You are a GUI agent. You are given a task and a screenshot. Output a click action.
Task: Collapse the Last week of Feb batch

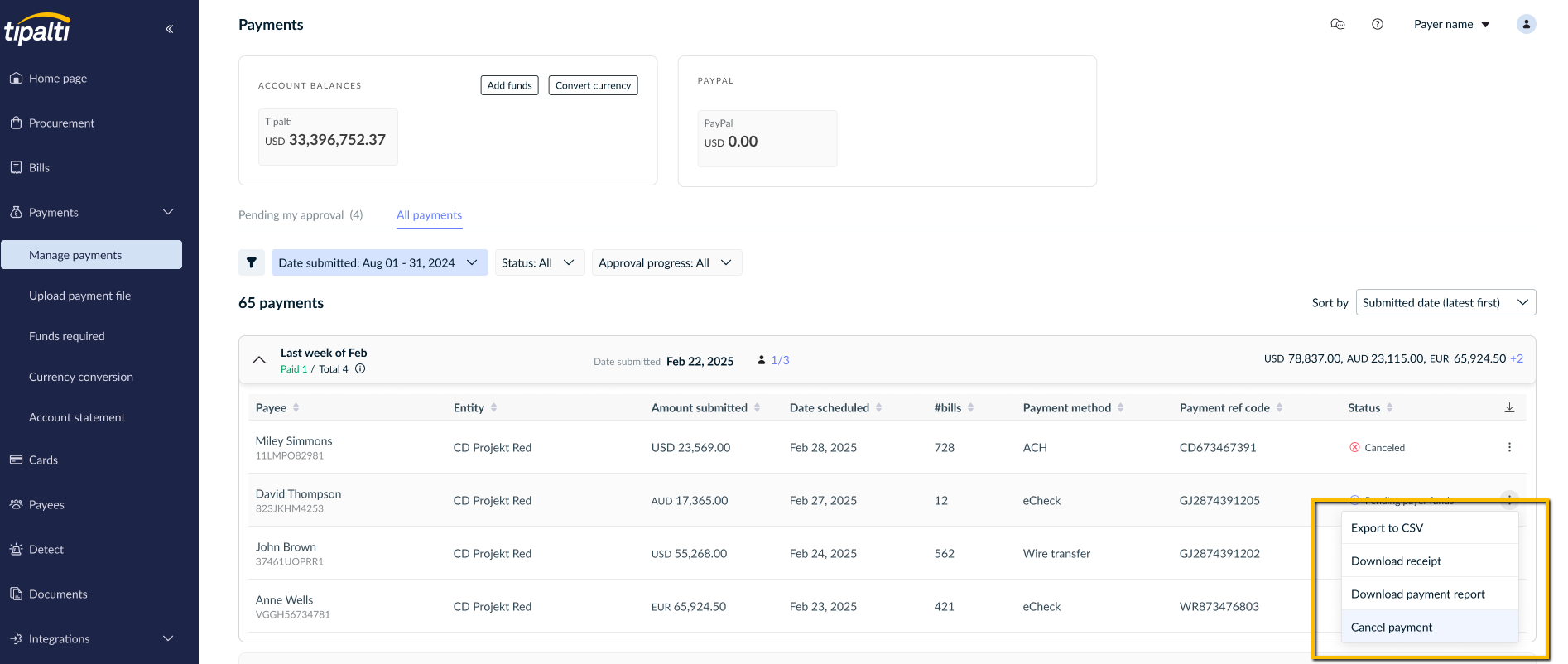coord(259,360)
